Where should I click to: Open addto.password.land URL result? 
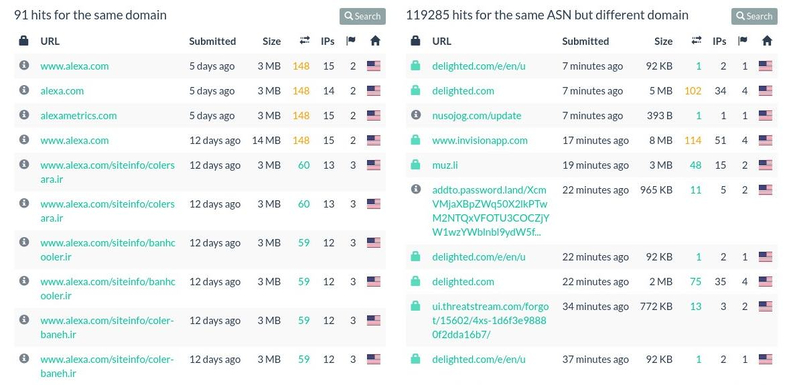[x=491, y=211]
